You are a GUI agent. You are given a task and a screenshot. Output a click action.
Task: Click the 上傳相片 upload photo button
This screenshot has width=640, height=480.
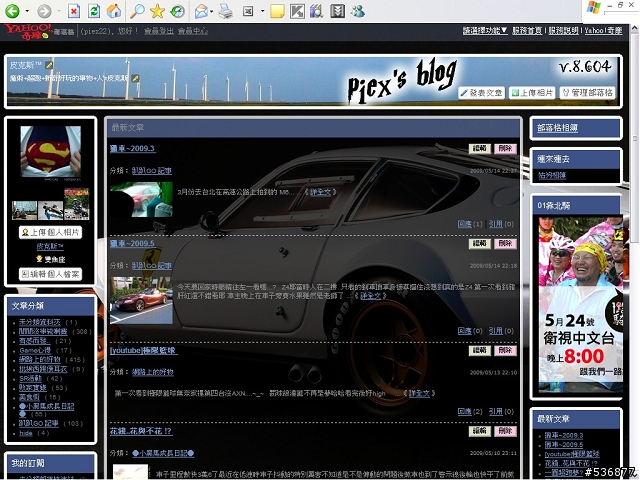click(533, 93)
